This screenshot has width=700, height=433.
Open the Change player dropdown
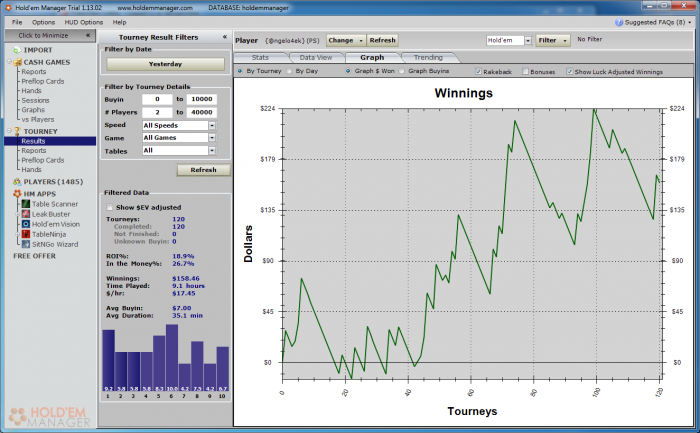(346, 40)
